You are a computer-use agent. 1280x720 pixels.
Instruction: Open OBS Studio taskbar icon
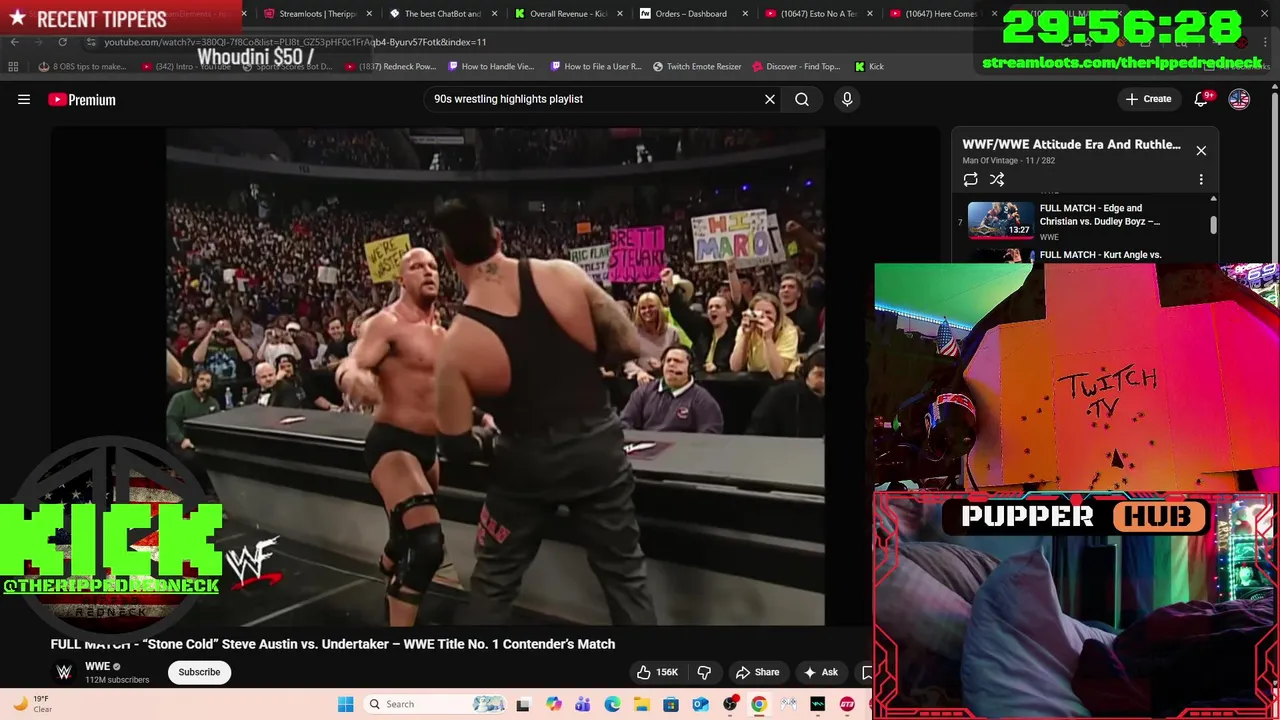coord(730,704)
